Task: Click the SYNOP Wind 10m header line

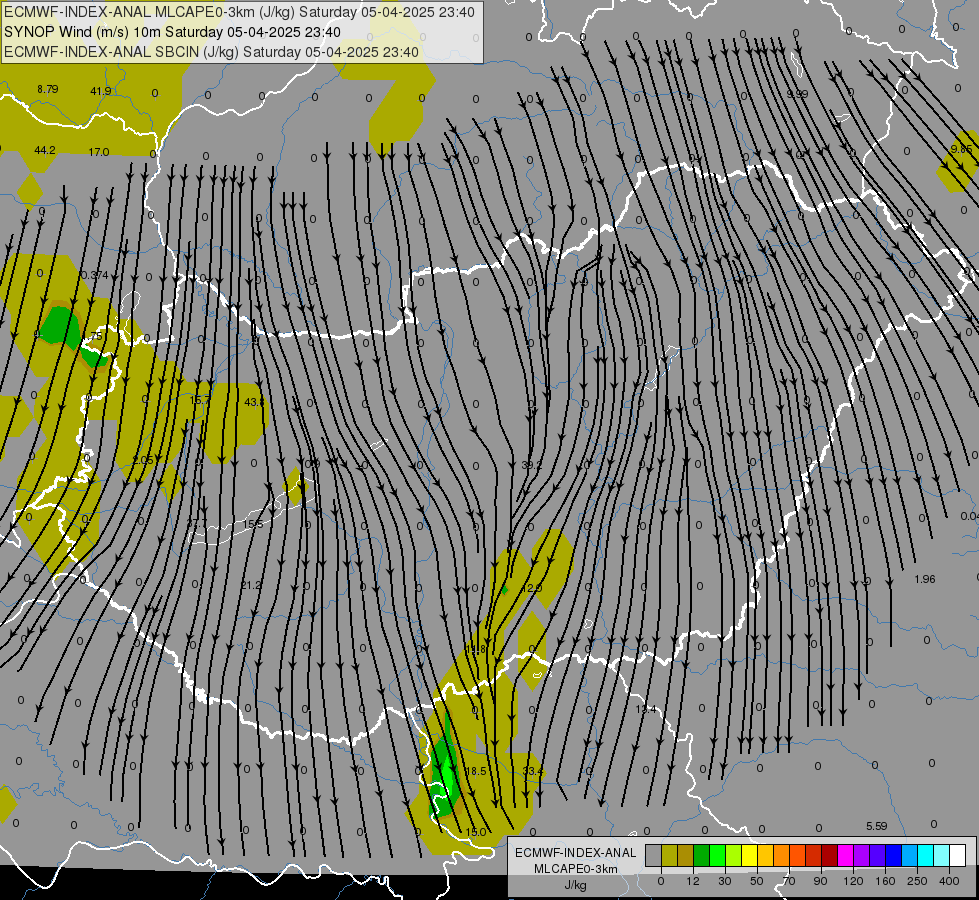Action: coord(172,32)
